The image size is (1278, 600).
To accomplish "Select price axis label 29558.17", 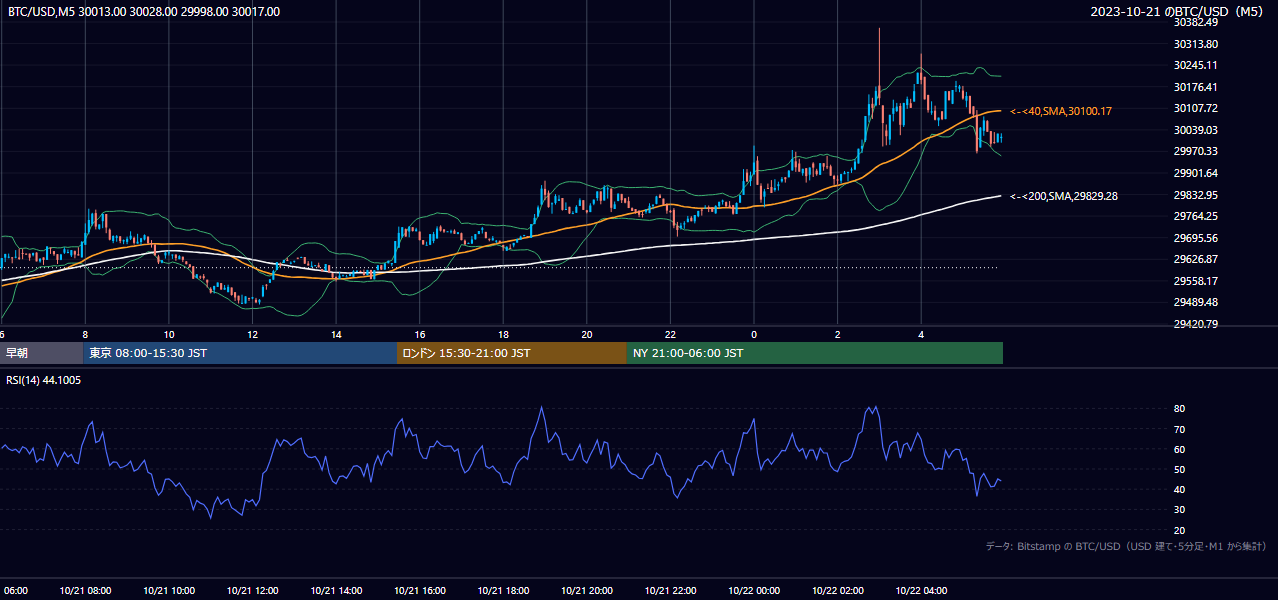I will [x=1195, y=281].
